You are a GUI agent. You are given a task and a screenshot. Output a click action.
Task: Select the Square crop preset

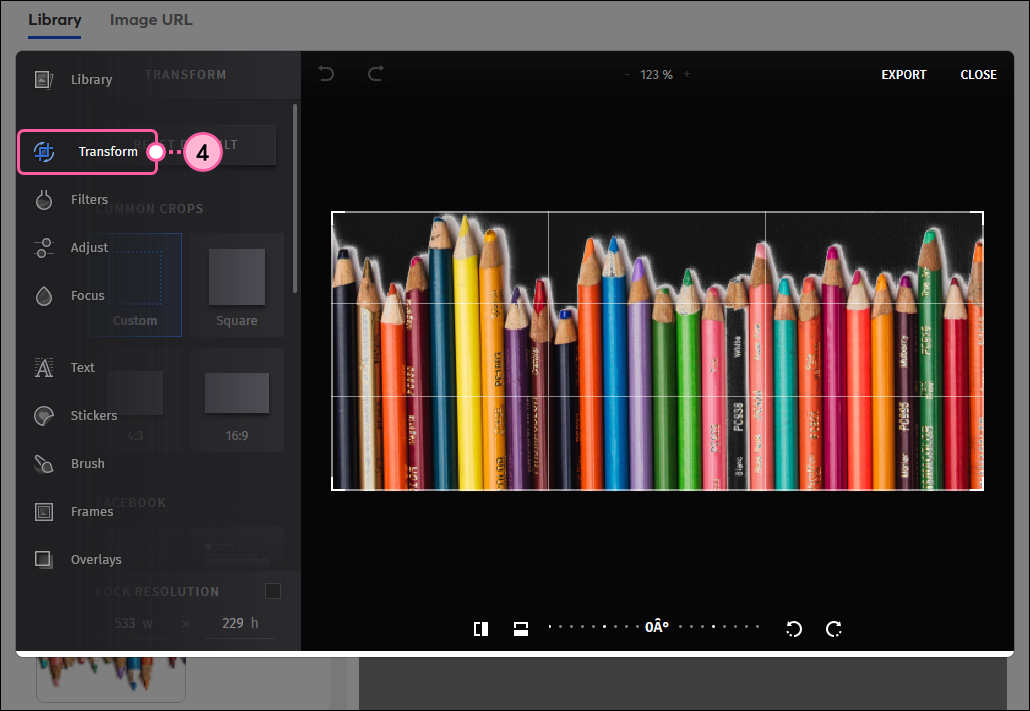[x=236, y=285]
